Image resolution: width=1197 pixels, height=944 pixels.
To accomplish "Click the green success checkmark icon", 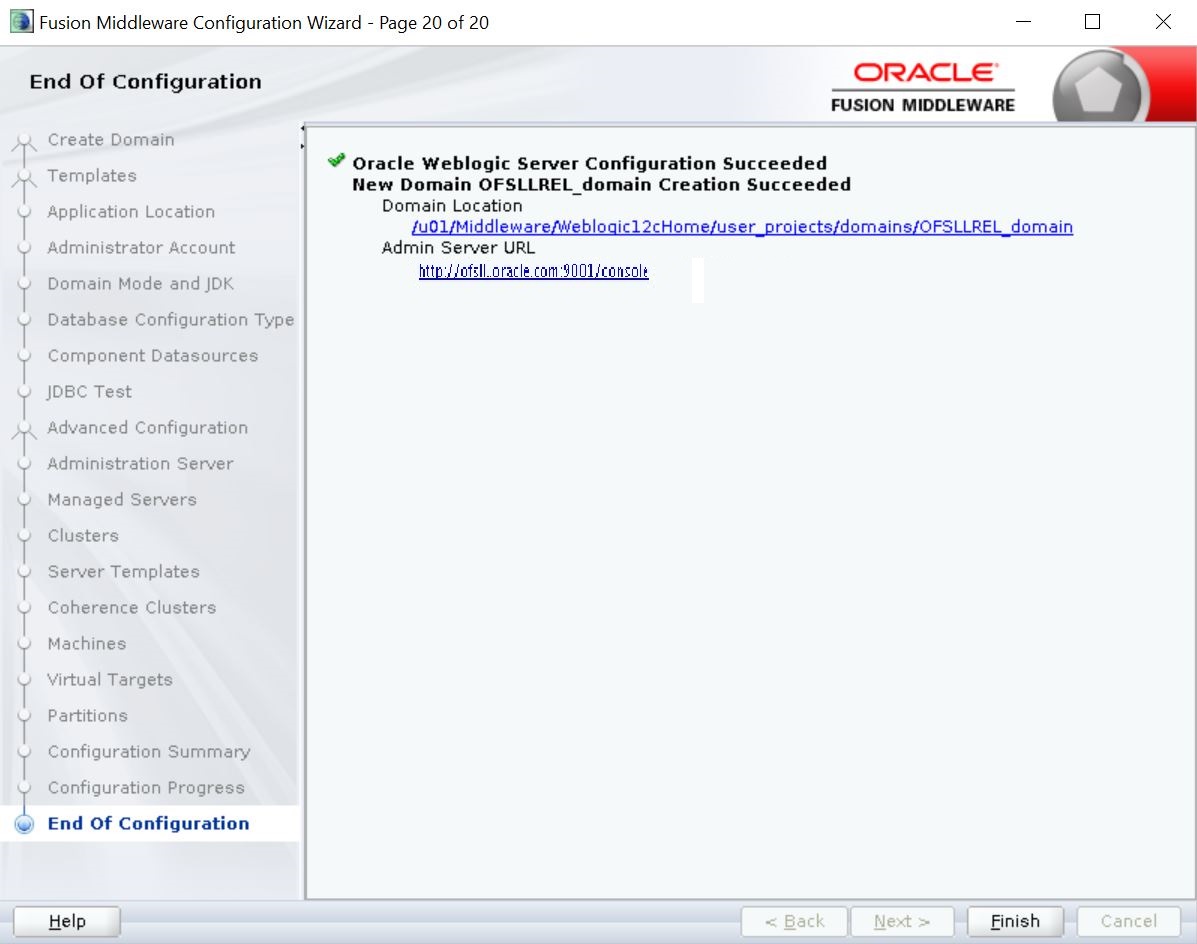I will coord(336,160).
